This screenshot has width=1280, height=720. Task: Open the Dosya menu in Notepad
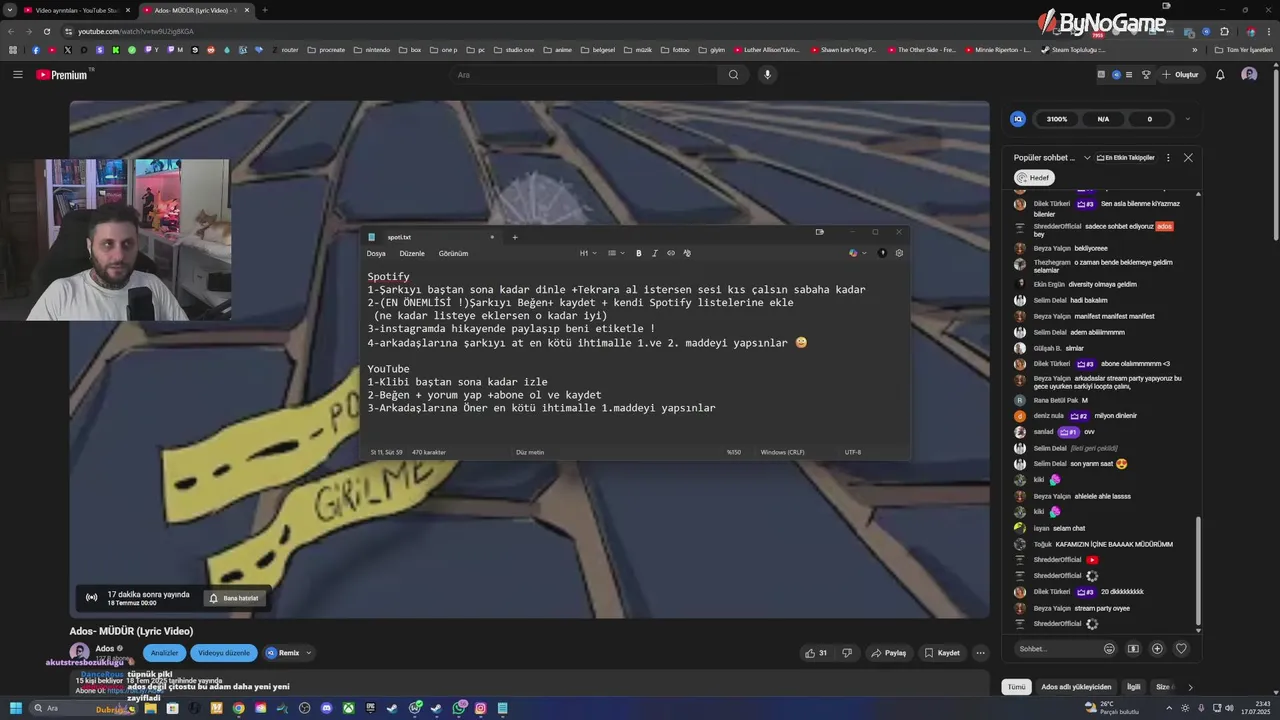pyautogui.click(x=376, y=254)
